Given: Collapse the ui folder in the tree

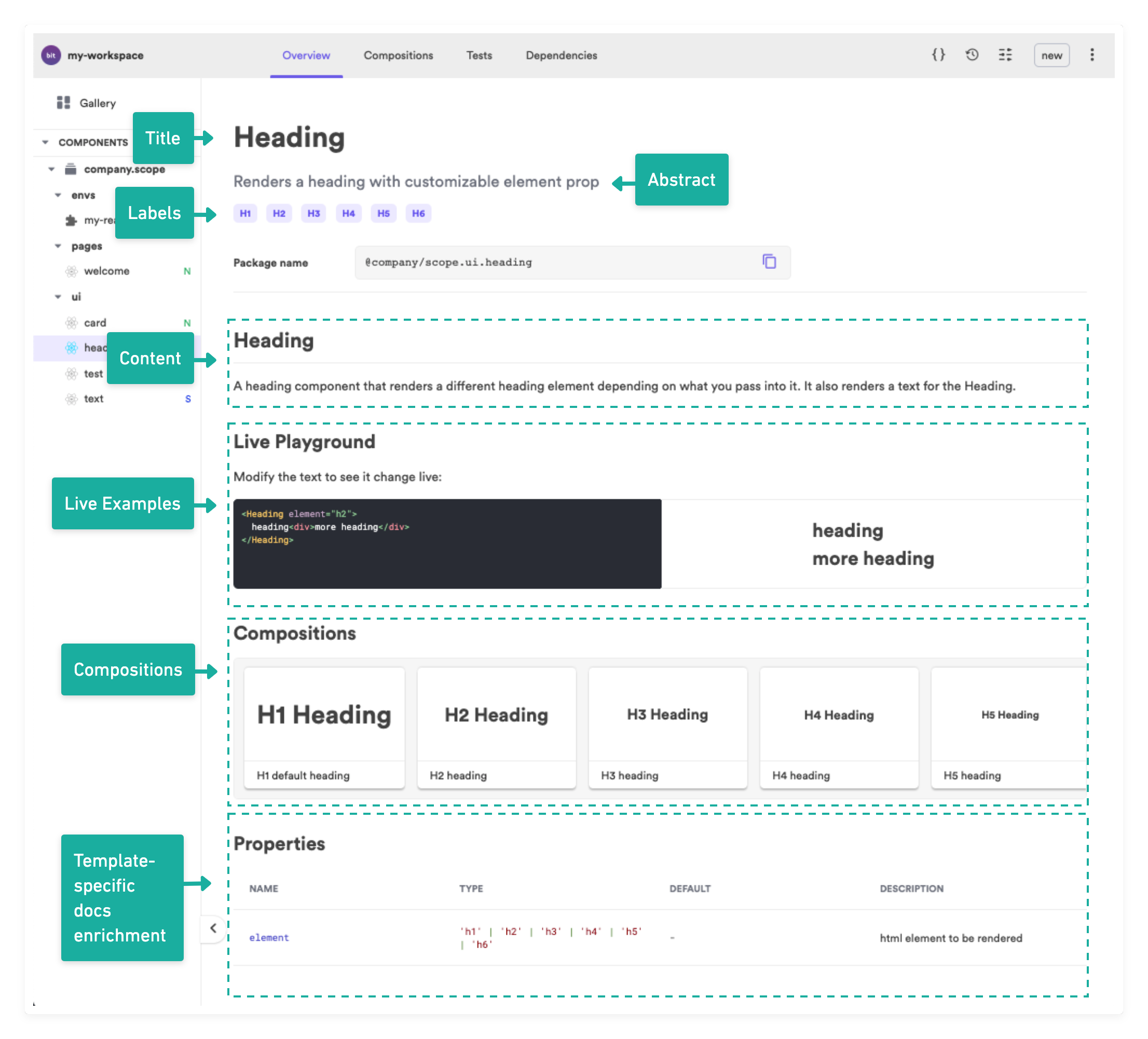Looking at the screenshot, I should [x=58, y=297].
